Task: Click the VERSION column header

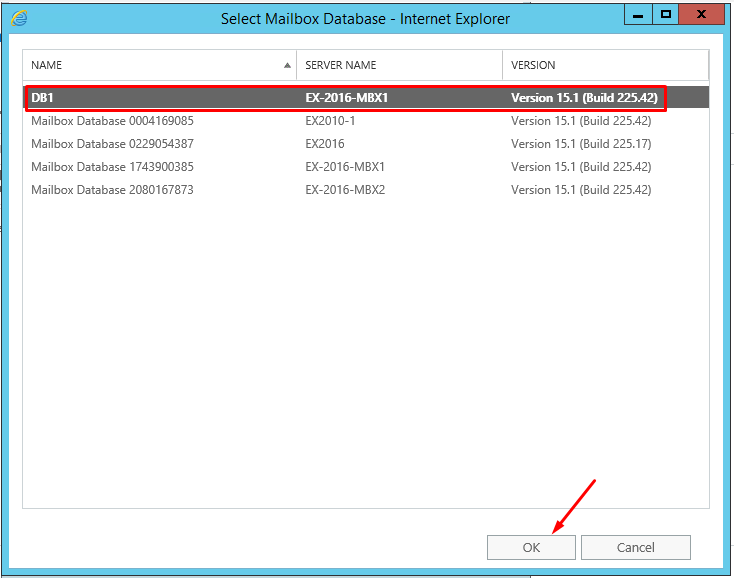Action: tap(605, 65)
